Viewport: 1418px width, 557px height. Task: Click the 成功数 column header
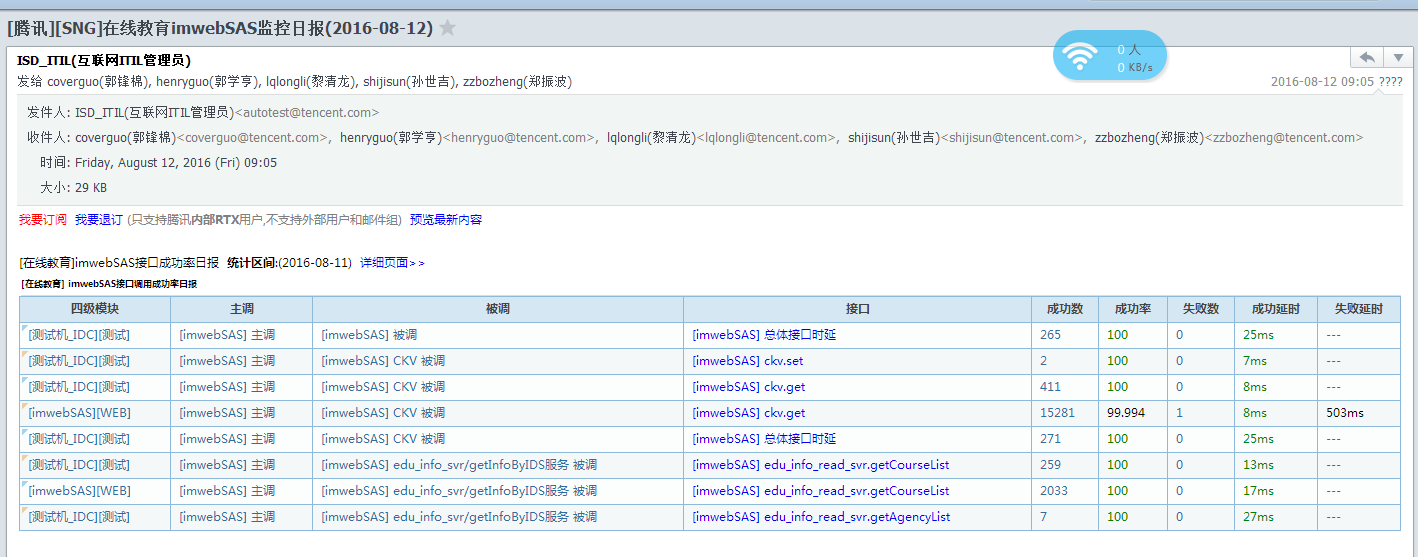1065,310
